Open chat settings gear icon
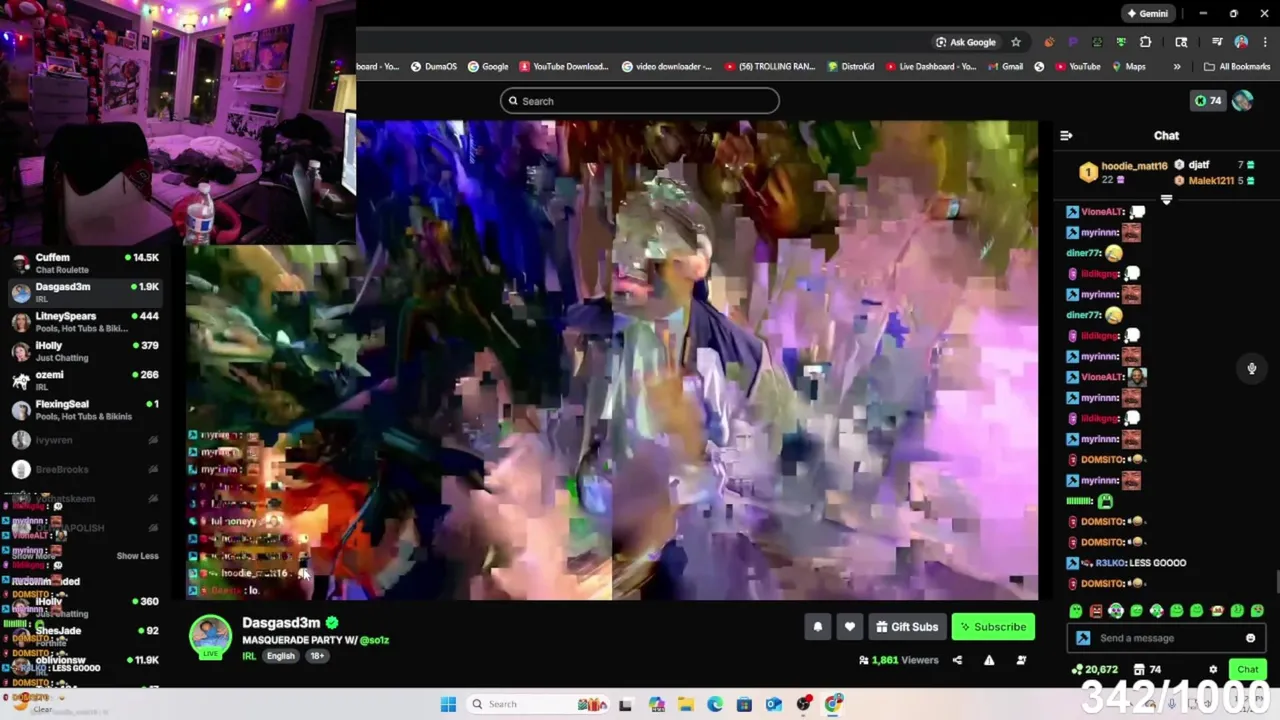Viewport: 1280px width, 720px height. pyautogui.click(x=1213, y=670)
